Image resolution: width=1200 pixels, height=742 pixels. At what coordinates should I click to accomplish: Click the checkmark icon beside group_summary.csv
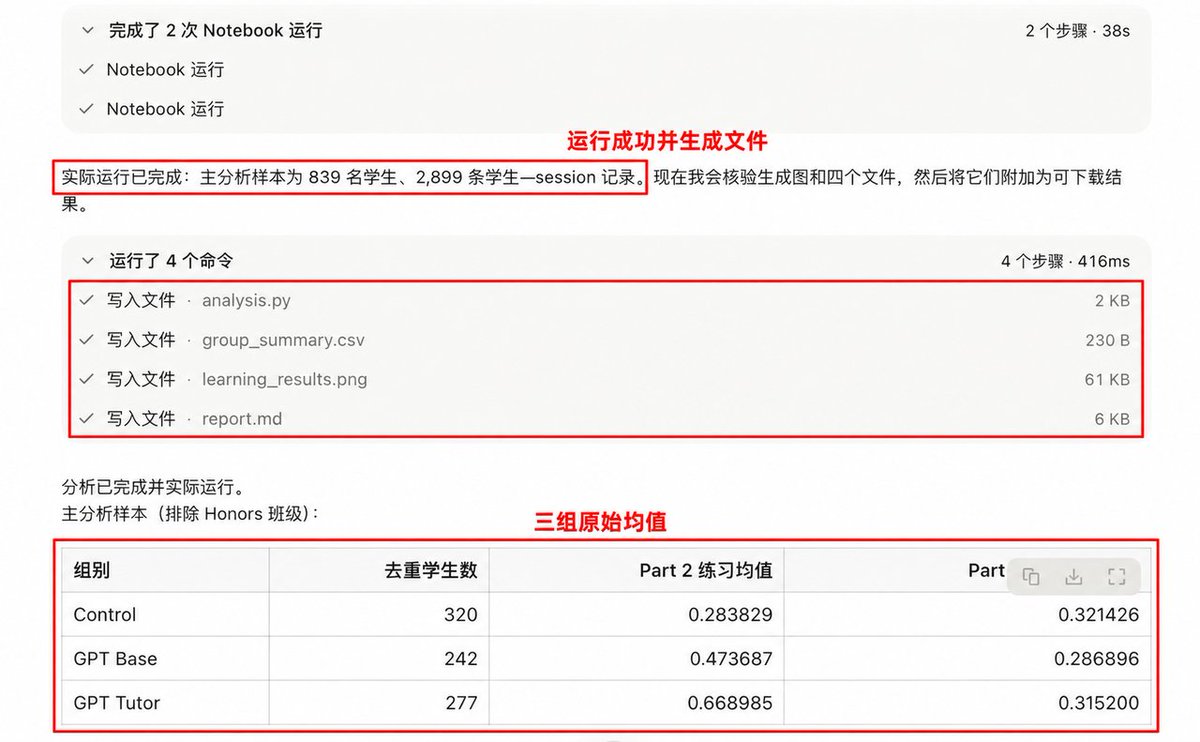(86, 340)
